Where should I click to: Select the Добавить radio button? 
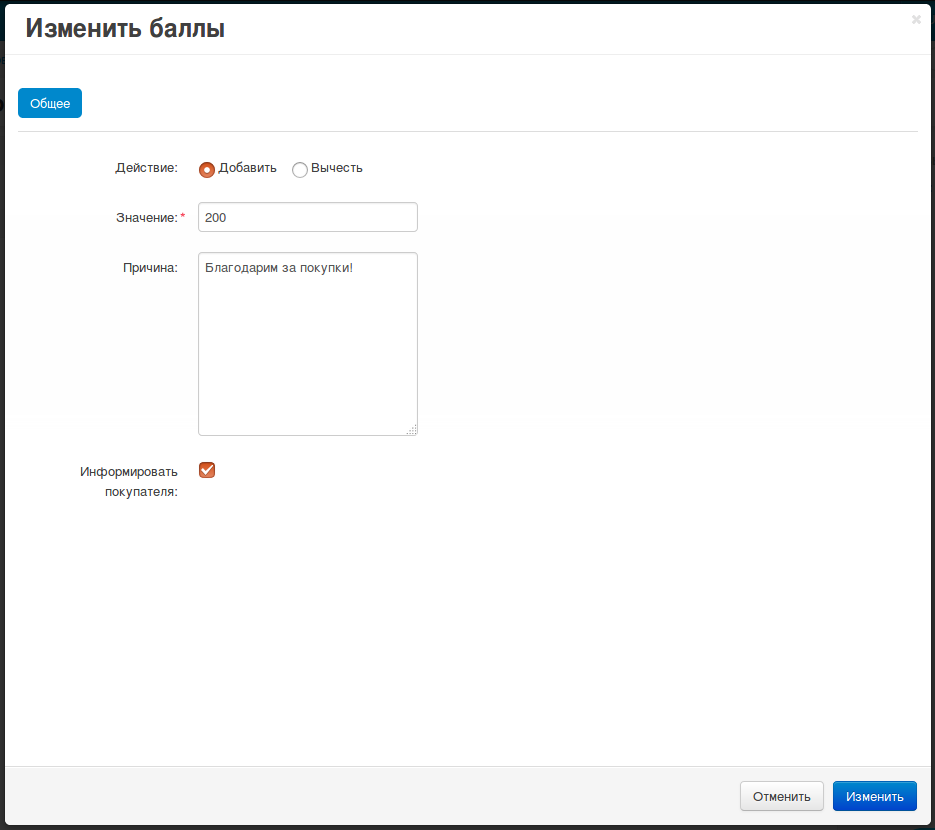207,169
